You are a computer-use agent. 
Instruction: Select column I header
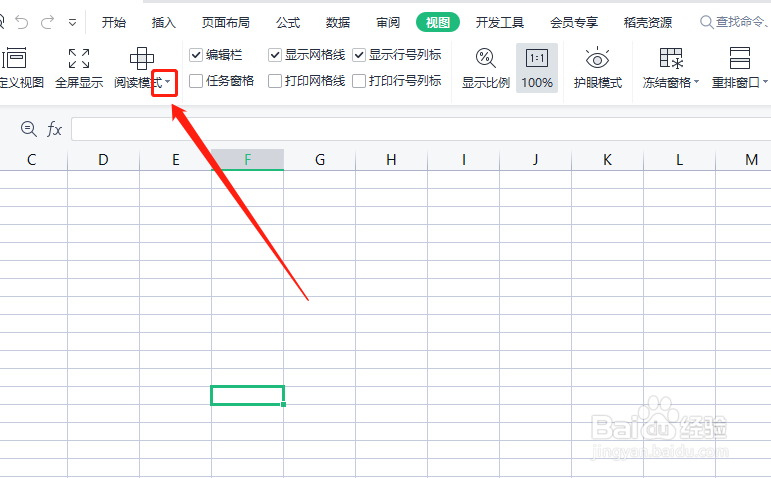point(464,160)
